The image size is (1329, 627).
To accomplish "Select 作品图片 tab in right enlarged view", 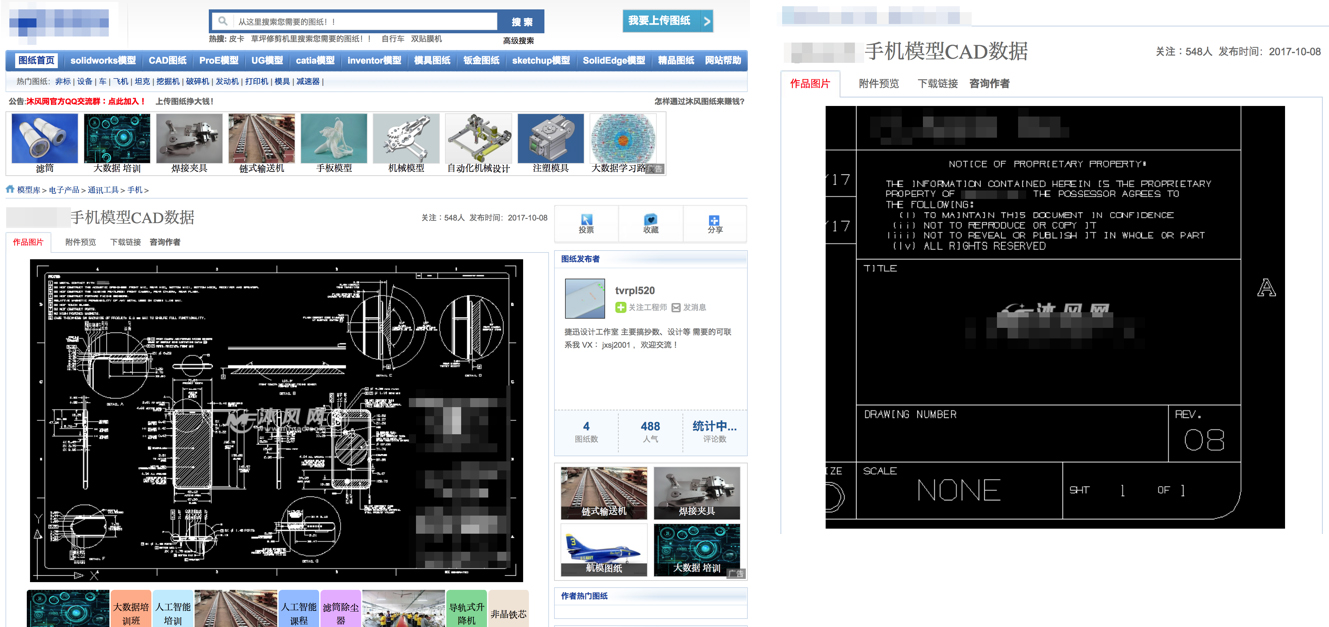I will (x=810, y=84).
